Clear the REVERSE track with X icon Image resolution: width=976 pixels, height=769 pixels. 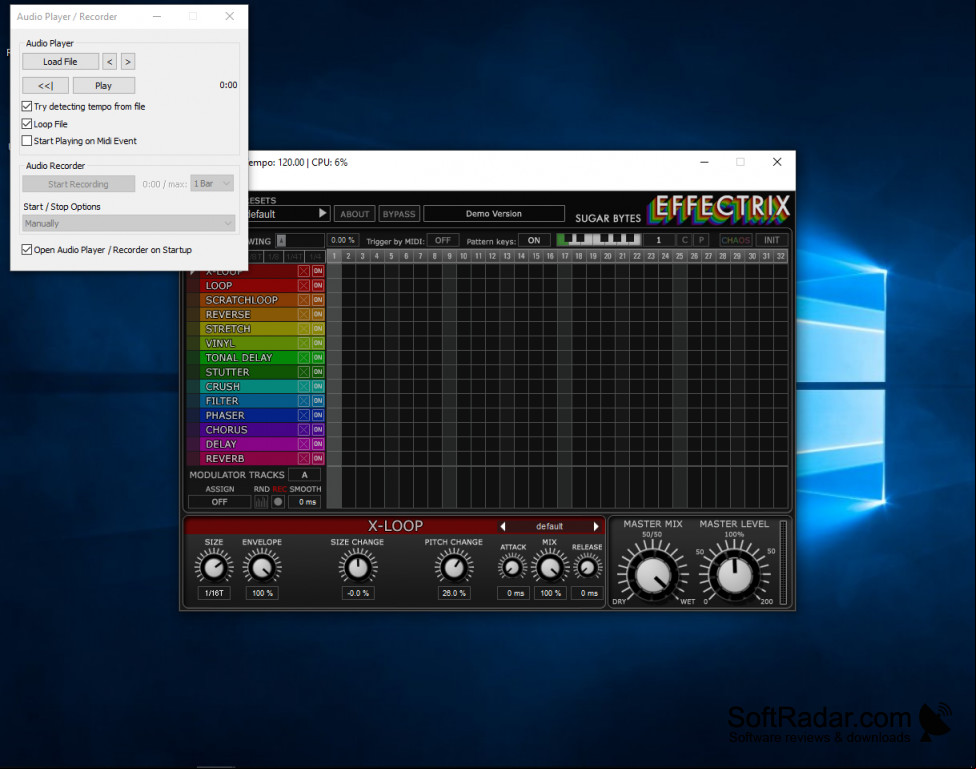(303, 314)
